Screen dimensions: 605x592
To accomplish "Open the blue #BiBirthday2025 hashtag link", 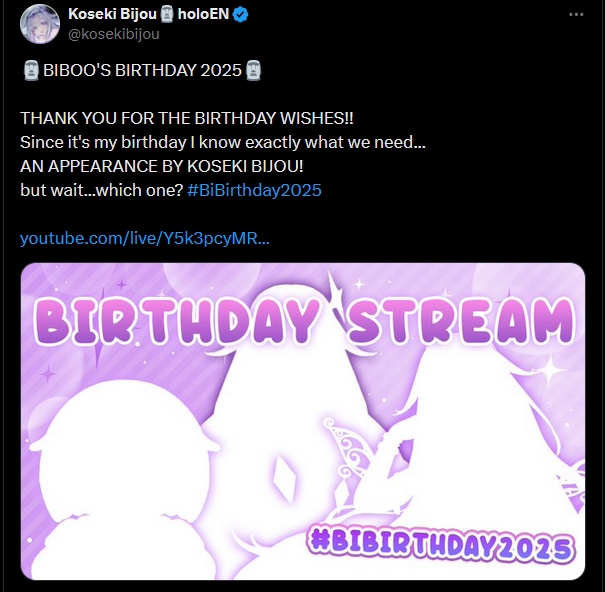I will (x=254, y=190).
